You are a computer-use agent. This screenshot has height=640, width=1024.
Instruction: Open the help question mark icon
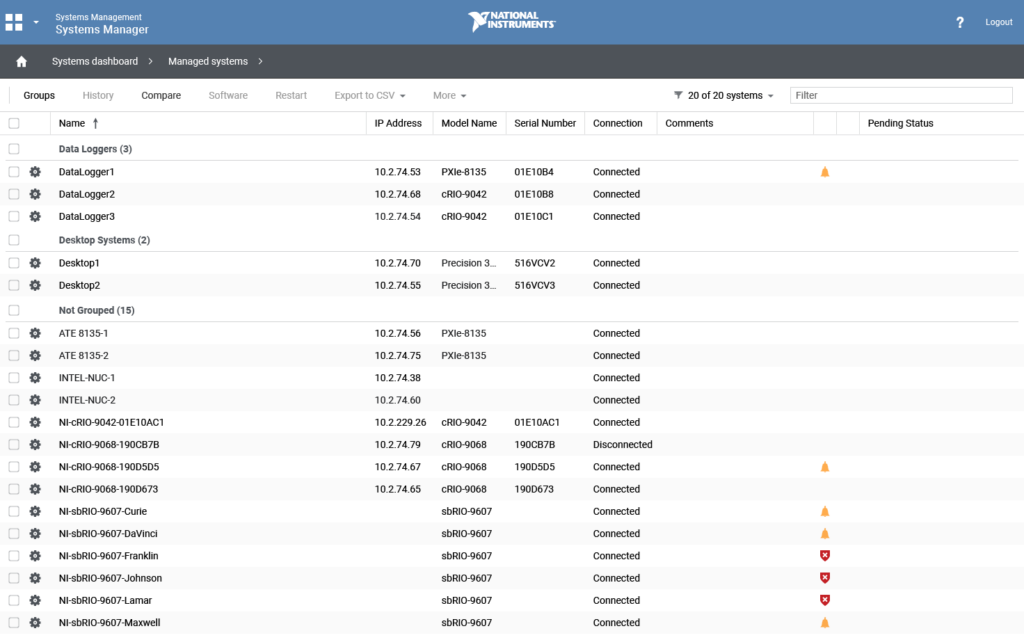tap(959, 22)
